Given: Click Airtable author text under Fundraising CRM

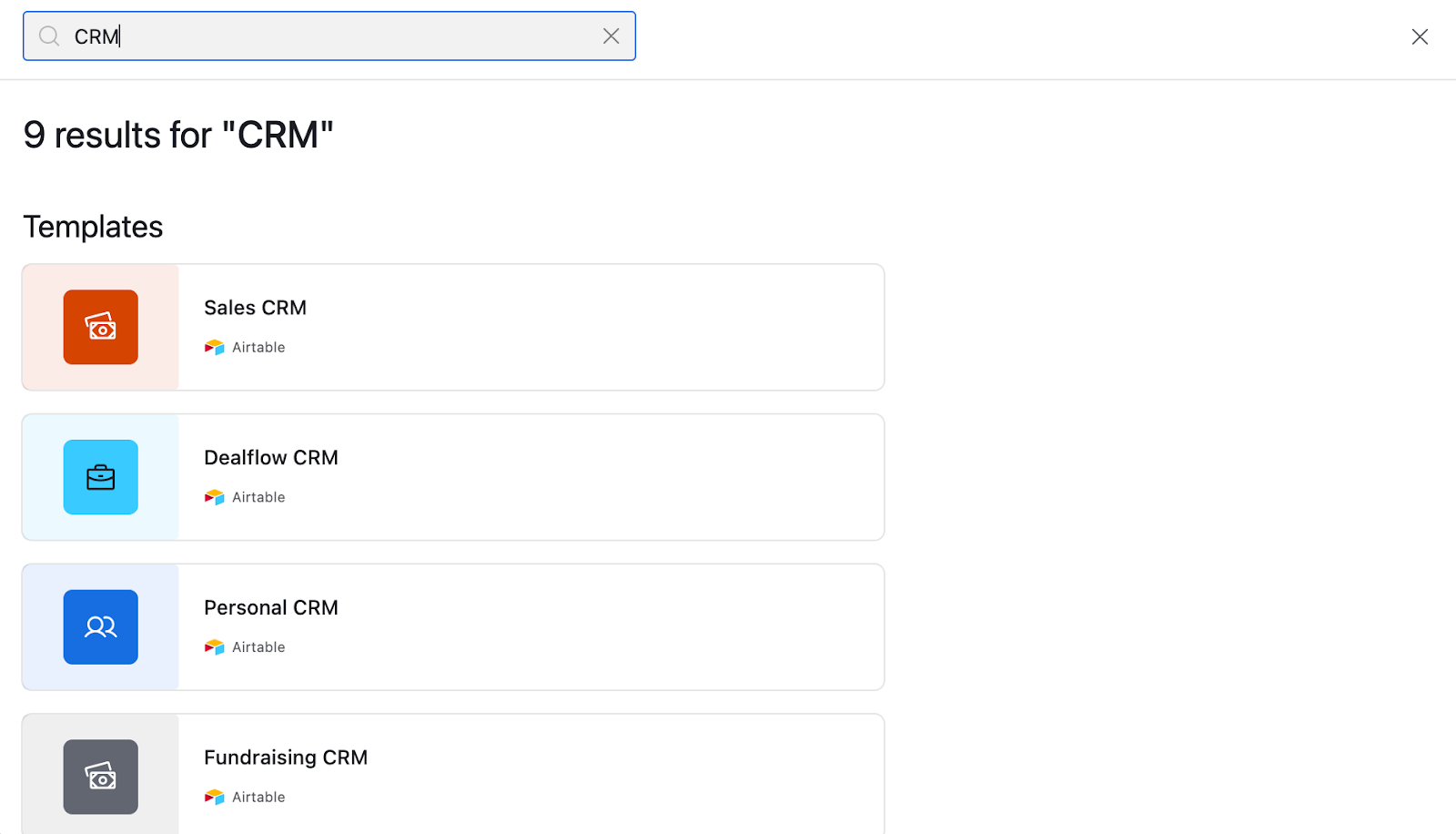Looking at the screenshot, I should (x=258, y=797).
